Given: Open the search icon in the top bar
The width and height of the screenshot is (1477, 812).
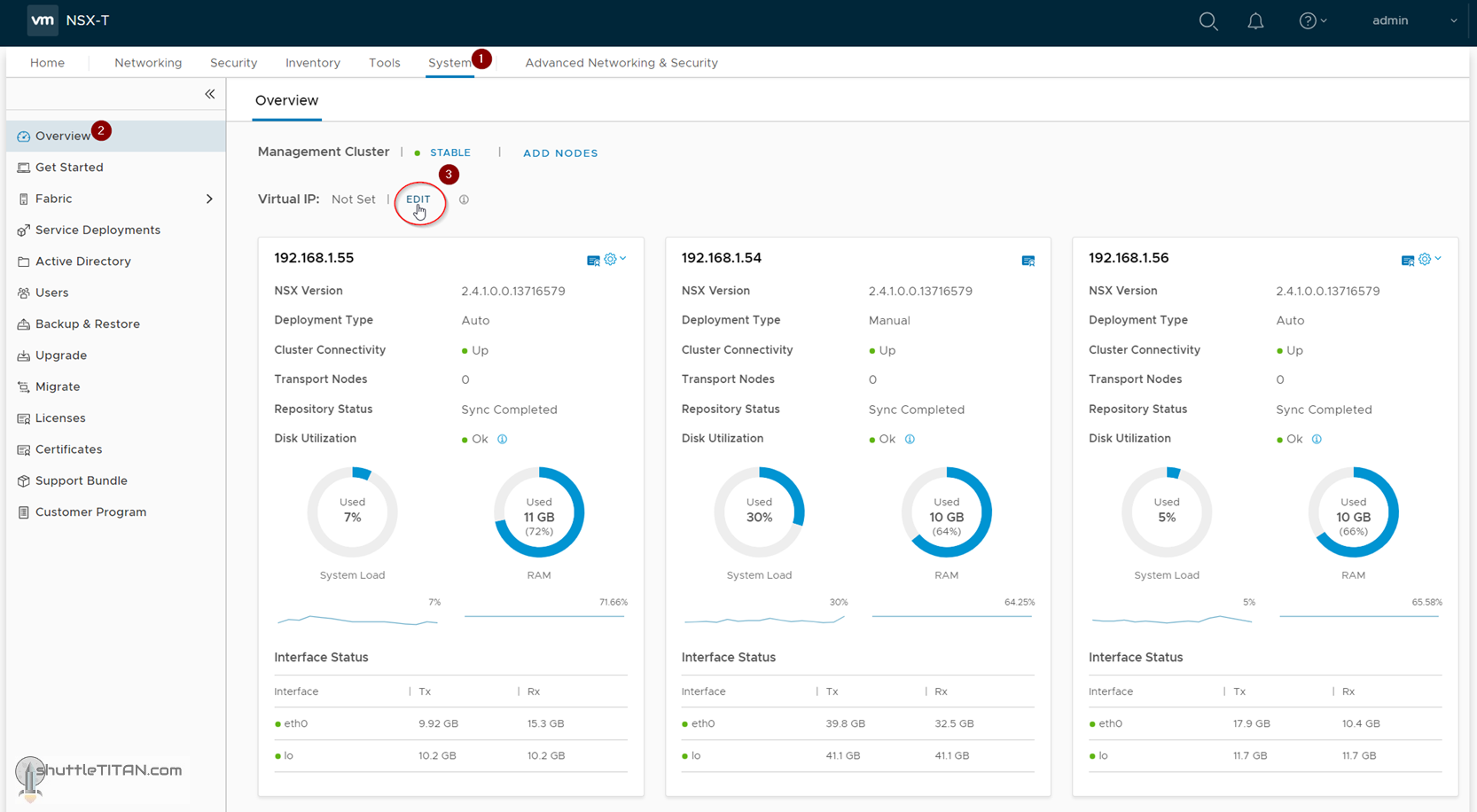Looking at the screenshot, I should 1207,20.
